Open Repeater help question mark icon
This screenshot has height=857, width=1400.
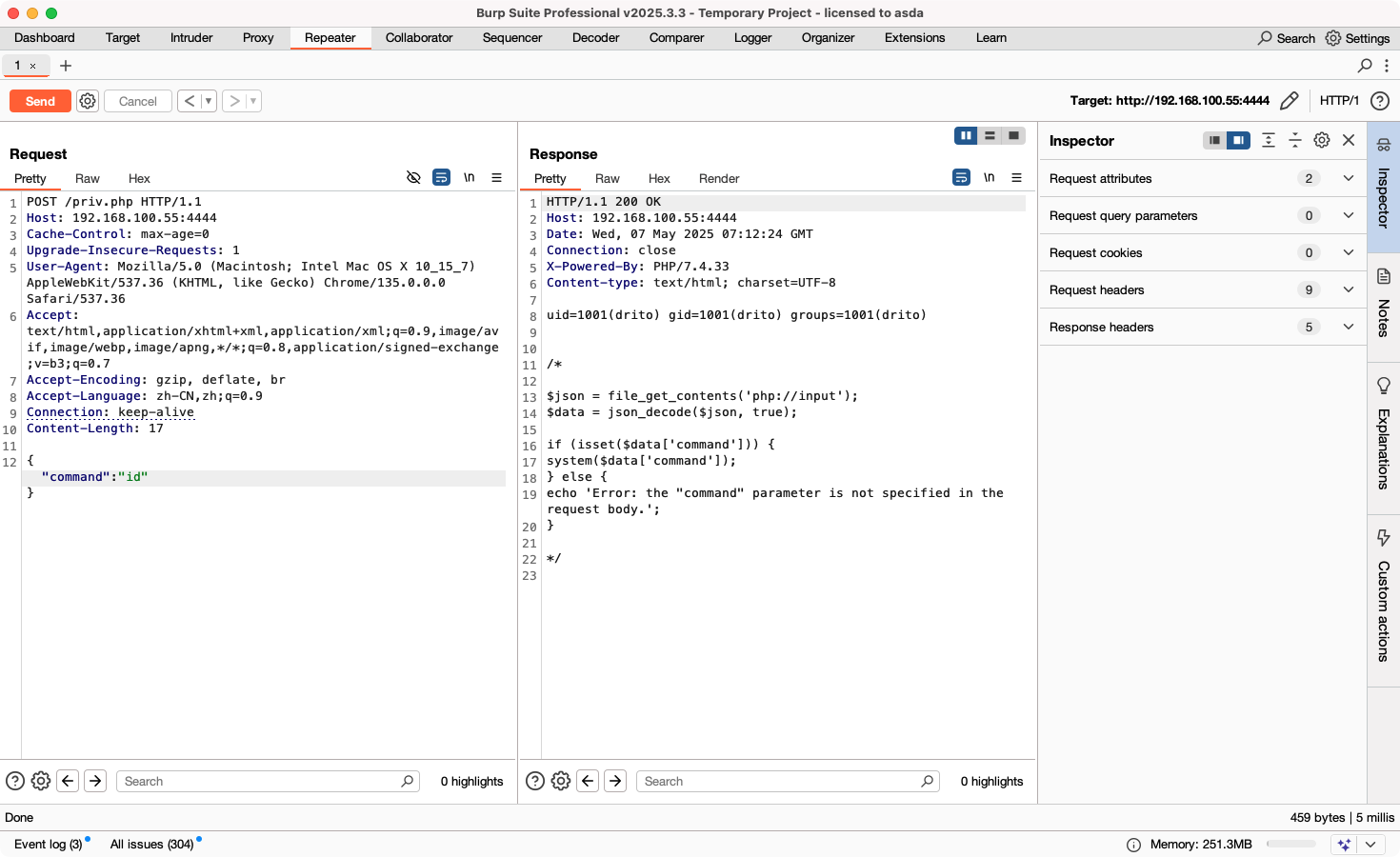(x=1380, y=101)
